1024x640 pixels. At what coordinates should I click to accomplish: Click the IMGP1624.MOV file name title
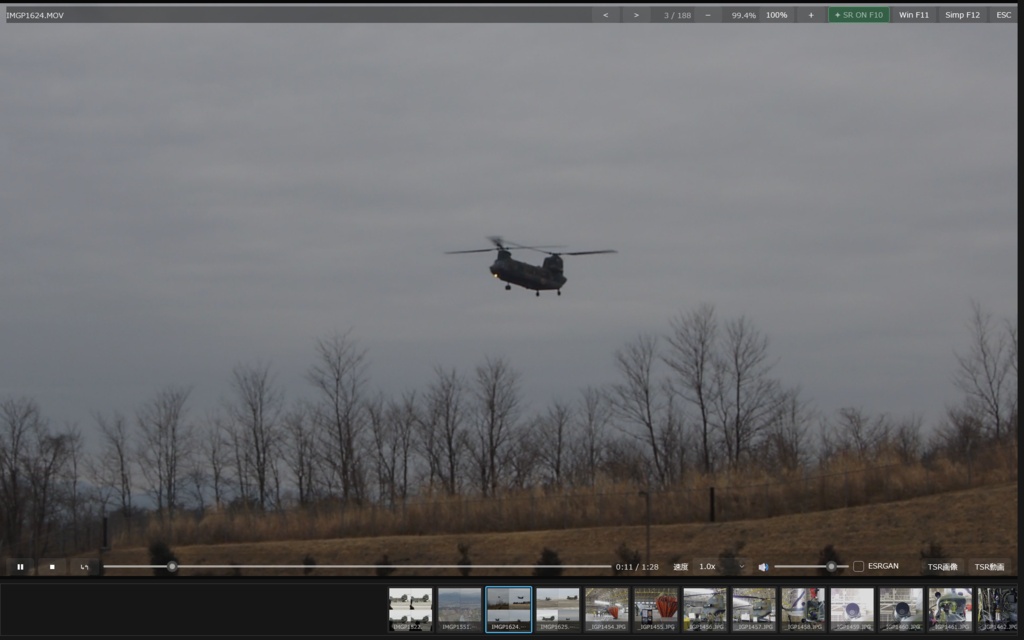(x=35, y=15)
